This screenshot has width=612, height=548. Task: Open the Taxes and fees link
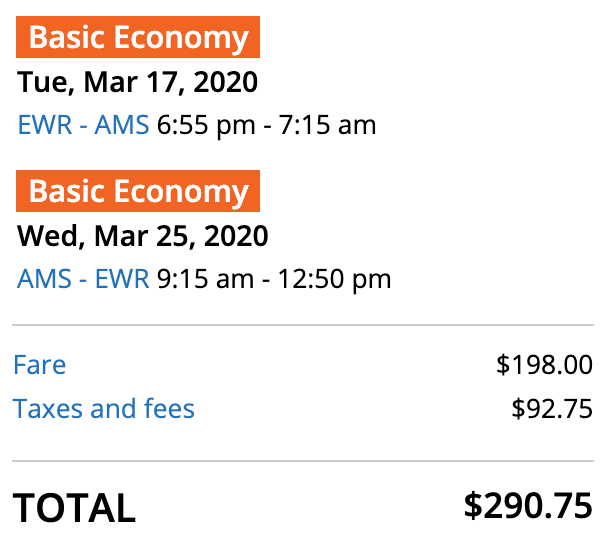104,408
